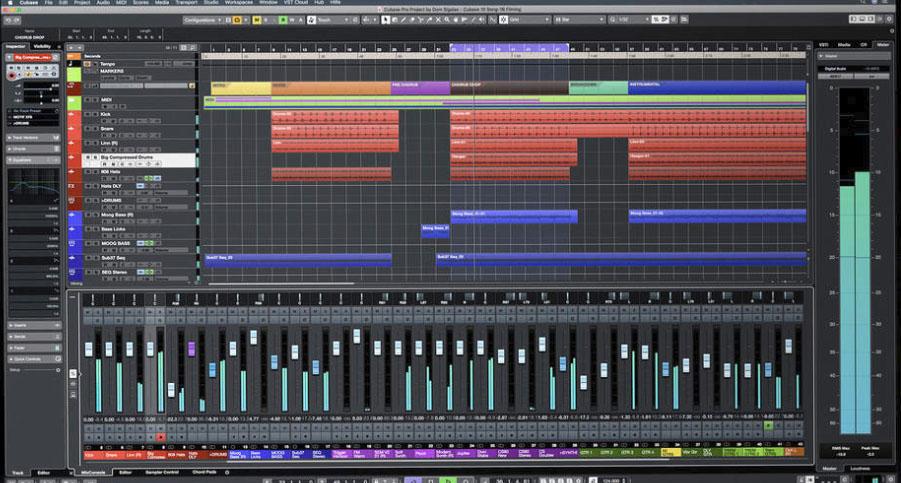Open setup gear icon at top right
Viewport: 901px width, 483px height.
coord(889,19)
